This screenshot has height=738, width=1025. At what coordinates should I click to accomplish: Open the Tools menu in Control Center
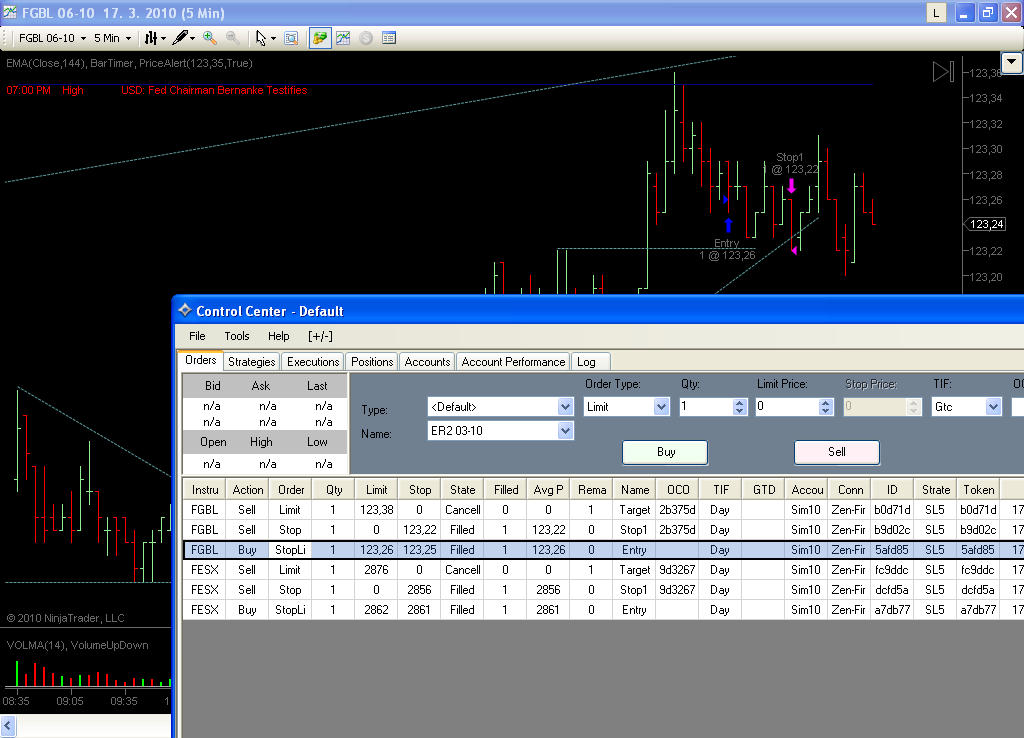tap(237, 336)
